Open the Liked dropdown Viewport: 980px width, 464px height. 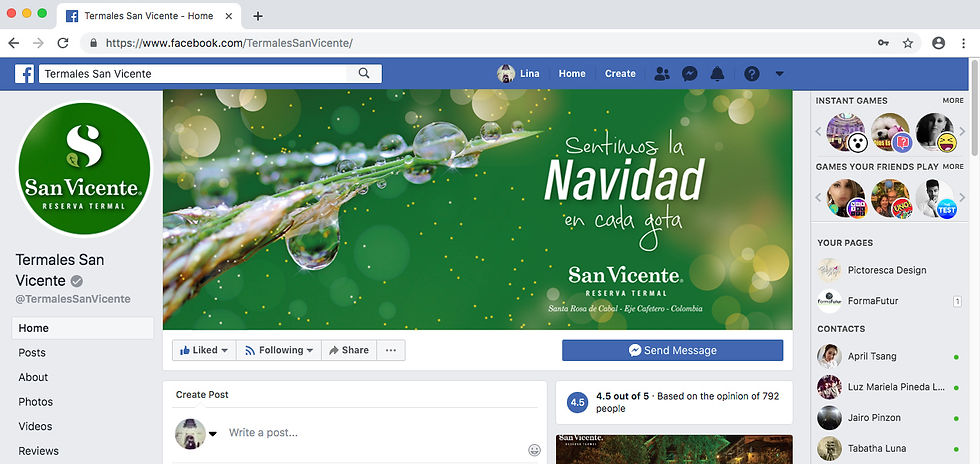(x=204, y=350)
